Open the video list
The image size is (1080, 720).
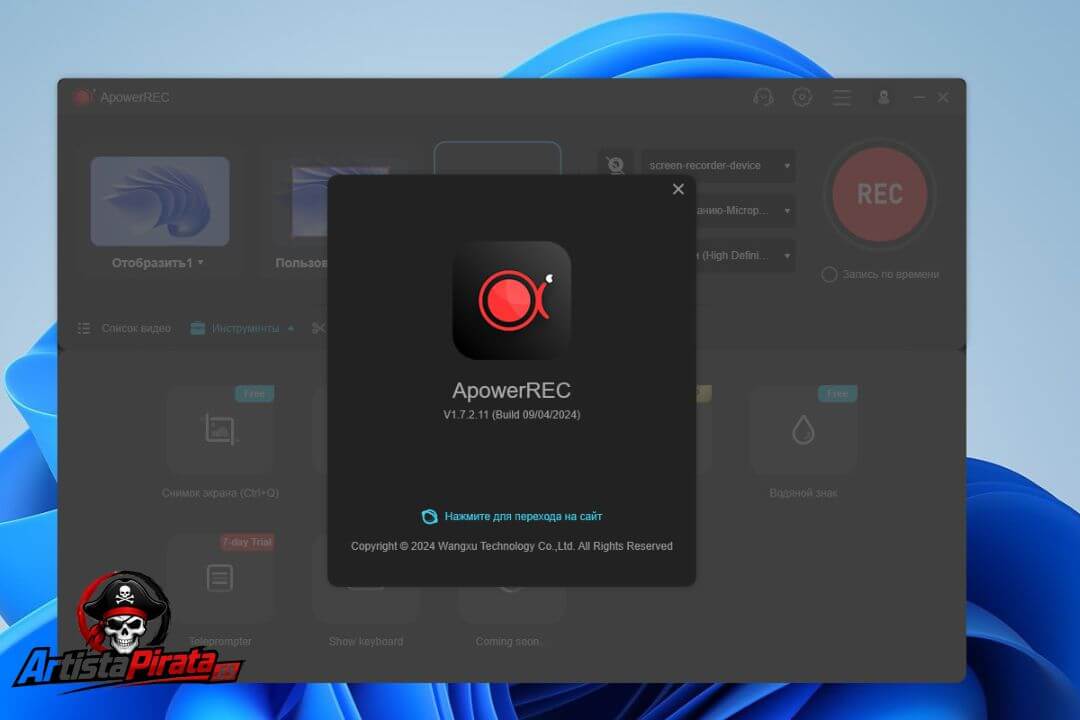(x=124, y=328)
